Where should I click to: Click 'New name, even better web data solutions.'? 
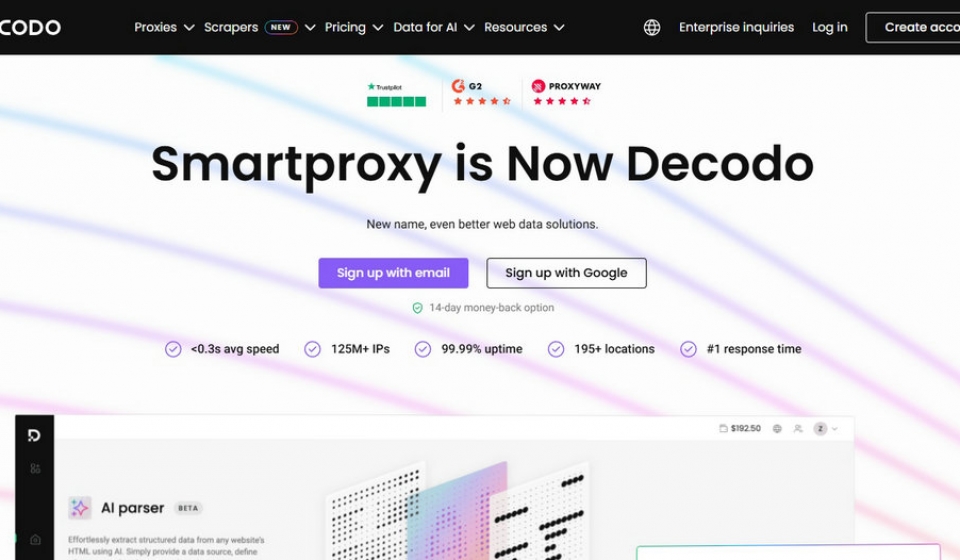click(482, 225)
